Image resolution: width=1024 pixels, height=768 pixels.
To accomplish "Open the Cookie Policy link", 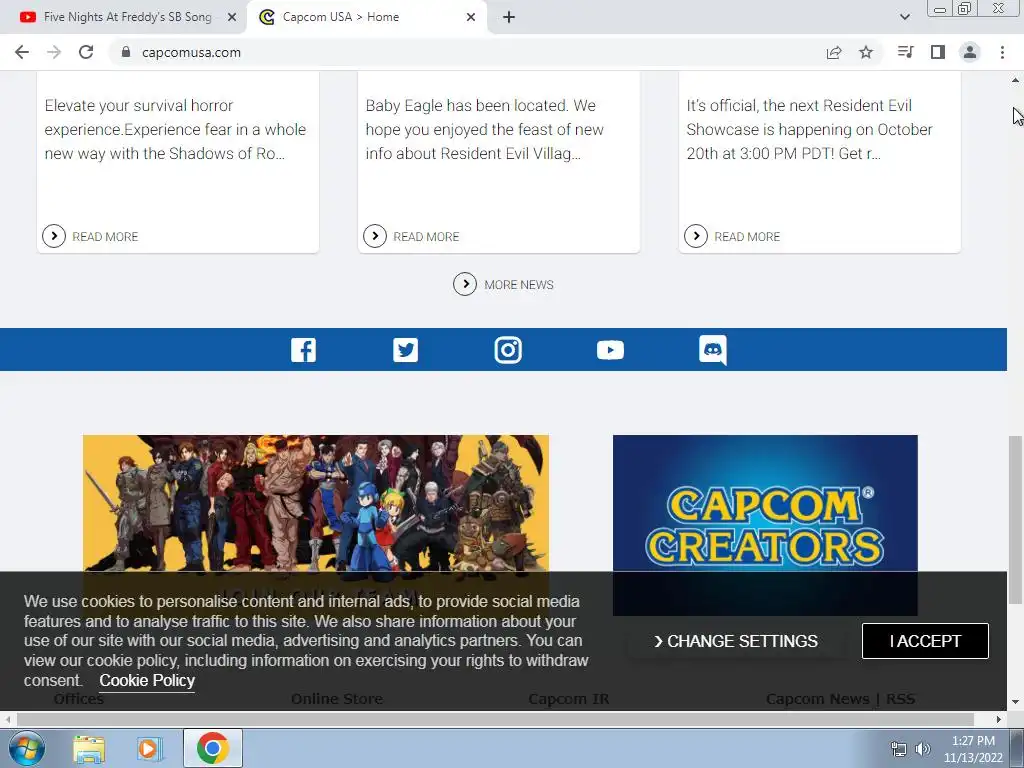I will tap(147, 680).
